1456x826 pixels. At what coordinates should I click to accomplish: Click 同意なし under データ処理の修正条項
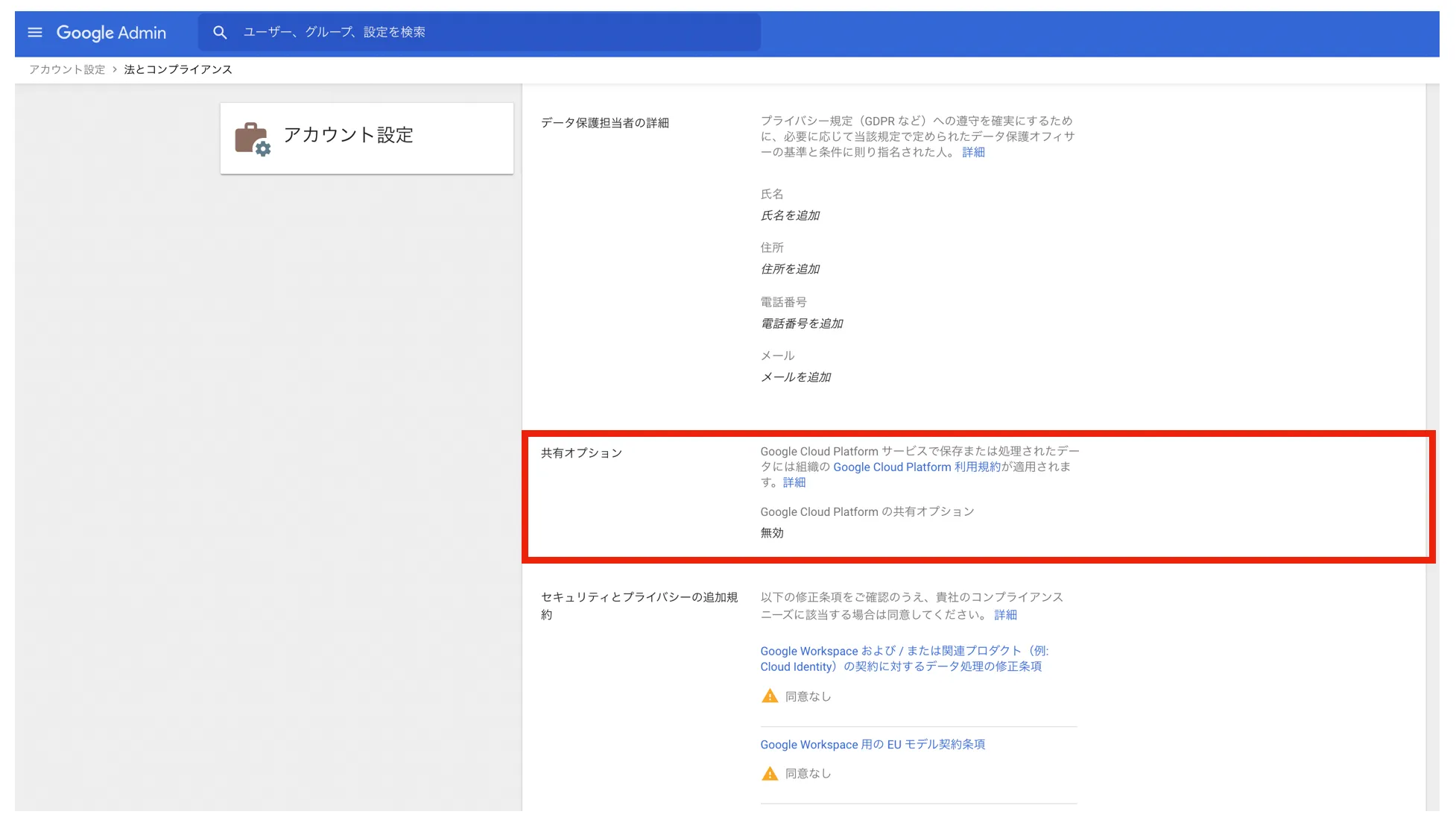[x=808, y=696]
